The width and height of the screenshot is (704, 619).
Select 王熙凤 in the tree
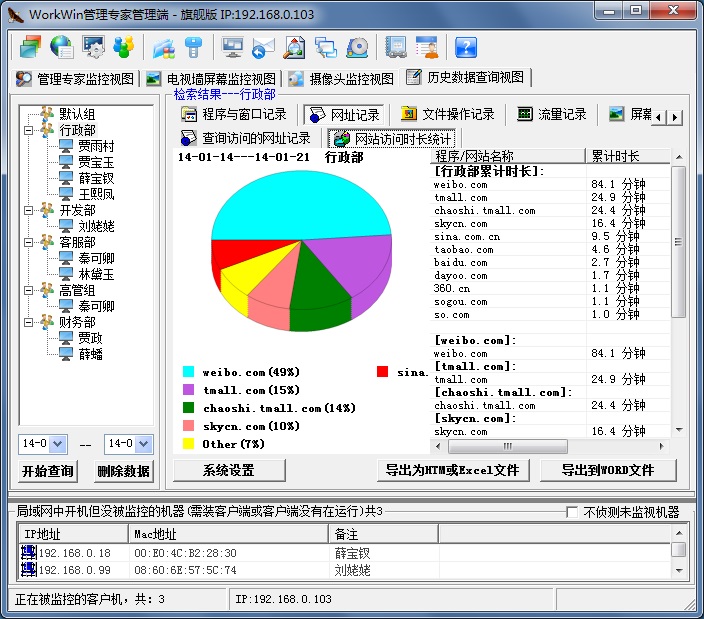[x=96, y=194]
